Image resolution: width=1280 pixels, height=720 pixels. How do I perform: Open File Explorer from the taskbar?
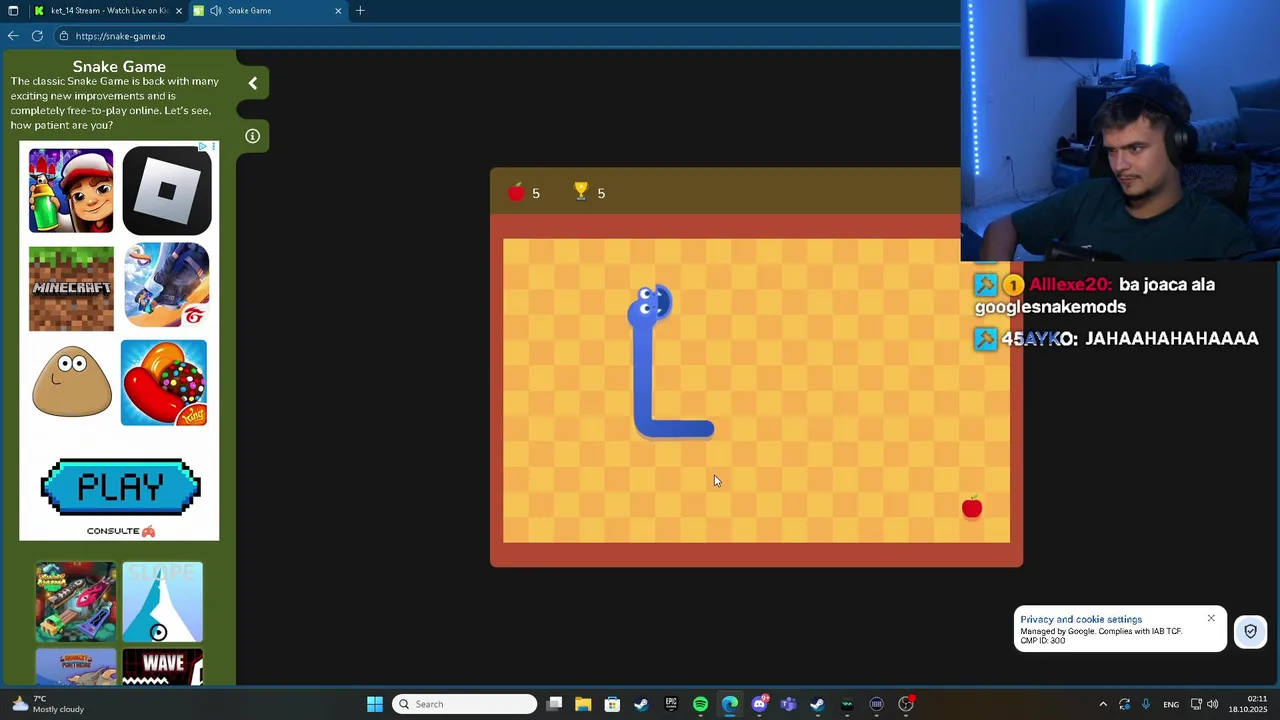pyautogui.click(x=583, y=704)
